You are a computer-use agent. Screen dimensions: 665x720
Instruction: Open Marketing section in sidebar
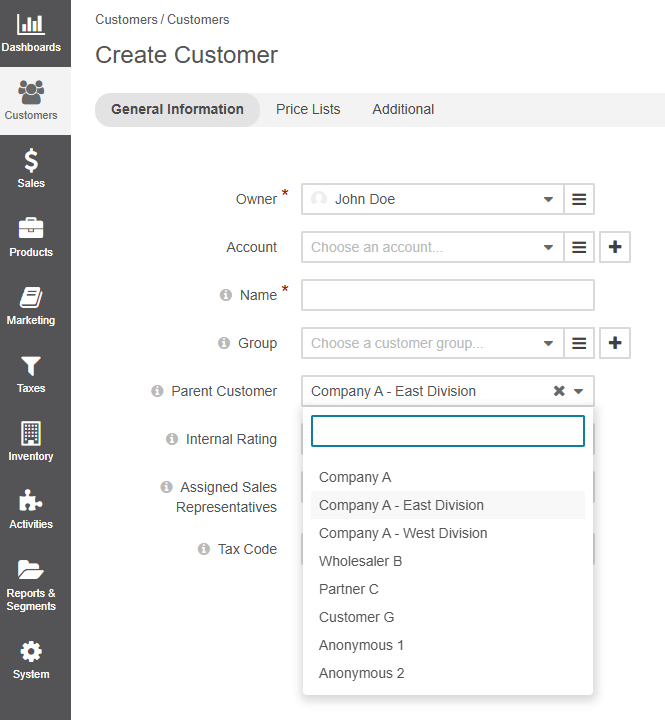coord(31,297)
